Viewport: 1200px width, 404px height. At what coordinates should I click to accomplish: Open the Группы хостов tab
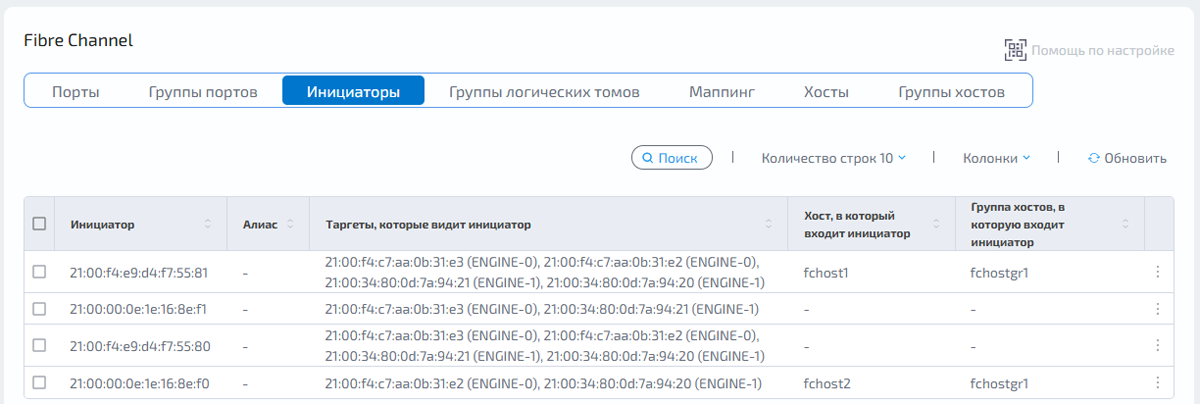(951, 92)
